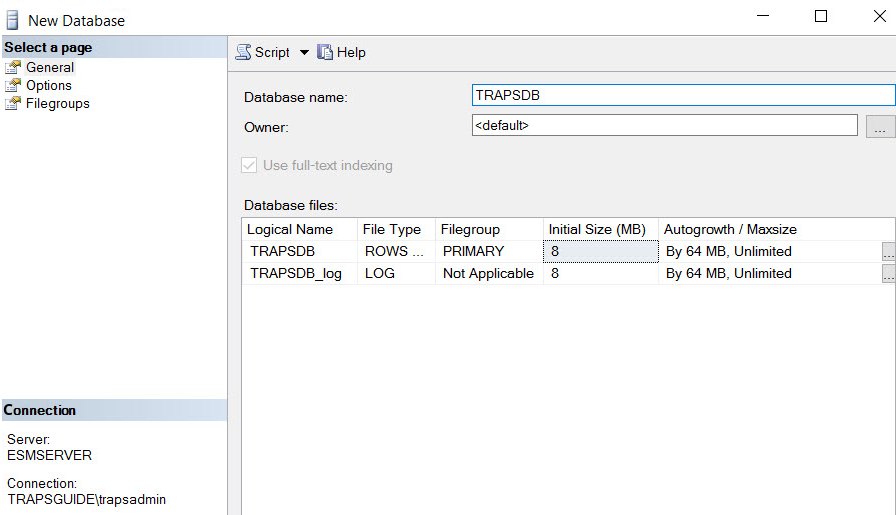Open autogrowth settings for TRAPSDB row
896x515 pixels.
[888, 252]
